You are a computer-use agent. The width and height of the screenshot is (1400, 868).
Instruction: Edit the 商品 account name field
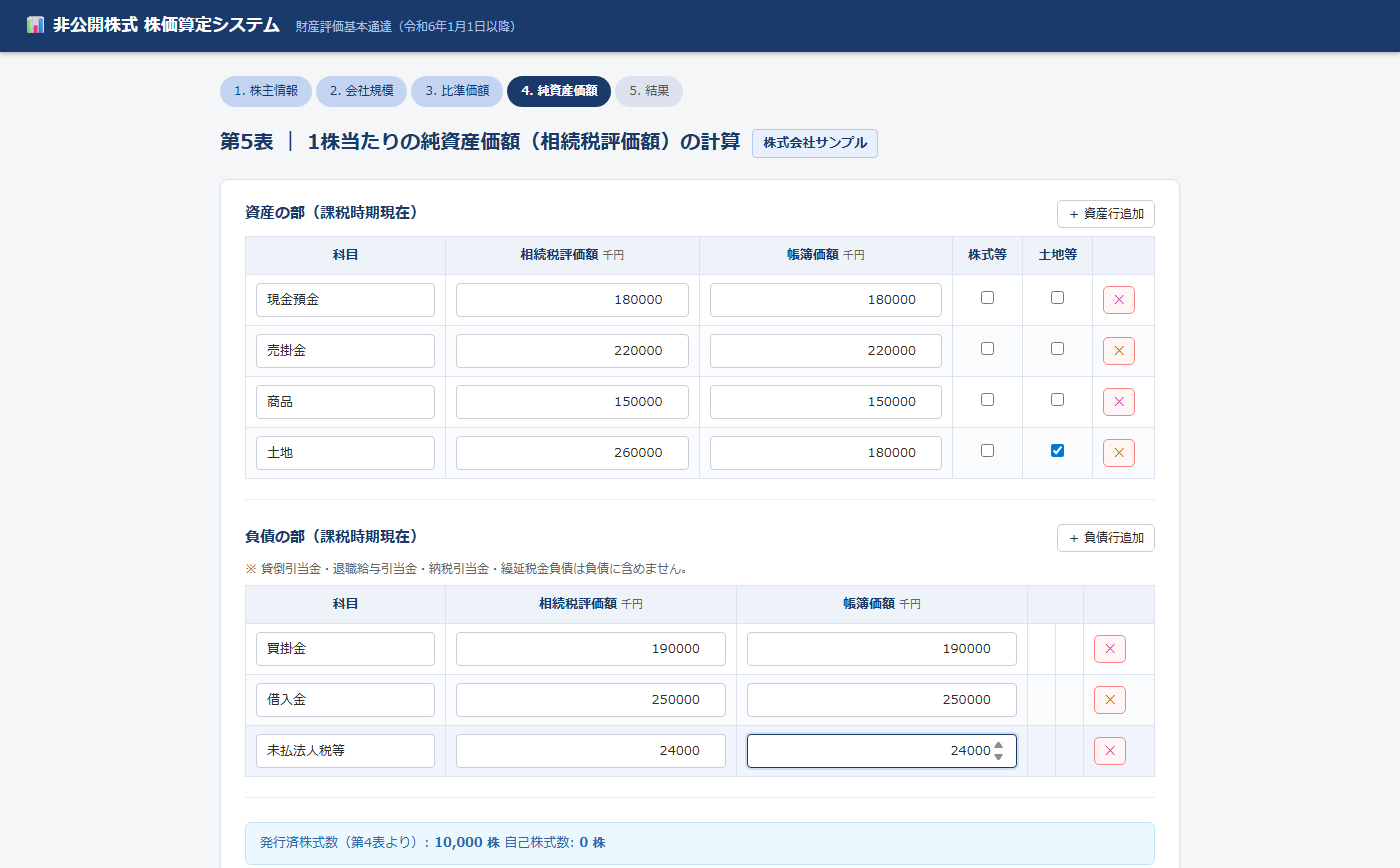click(345, 402)
